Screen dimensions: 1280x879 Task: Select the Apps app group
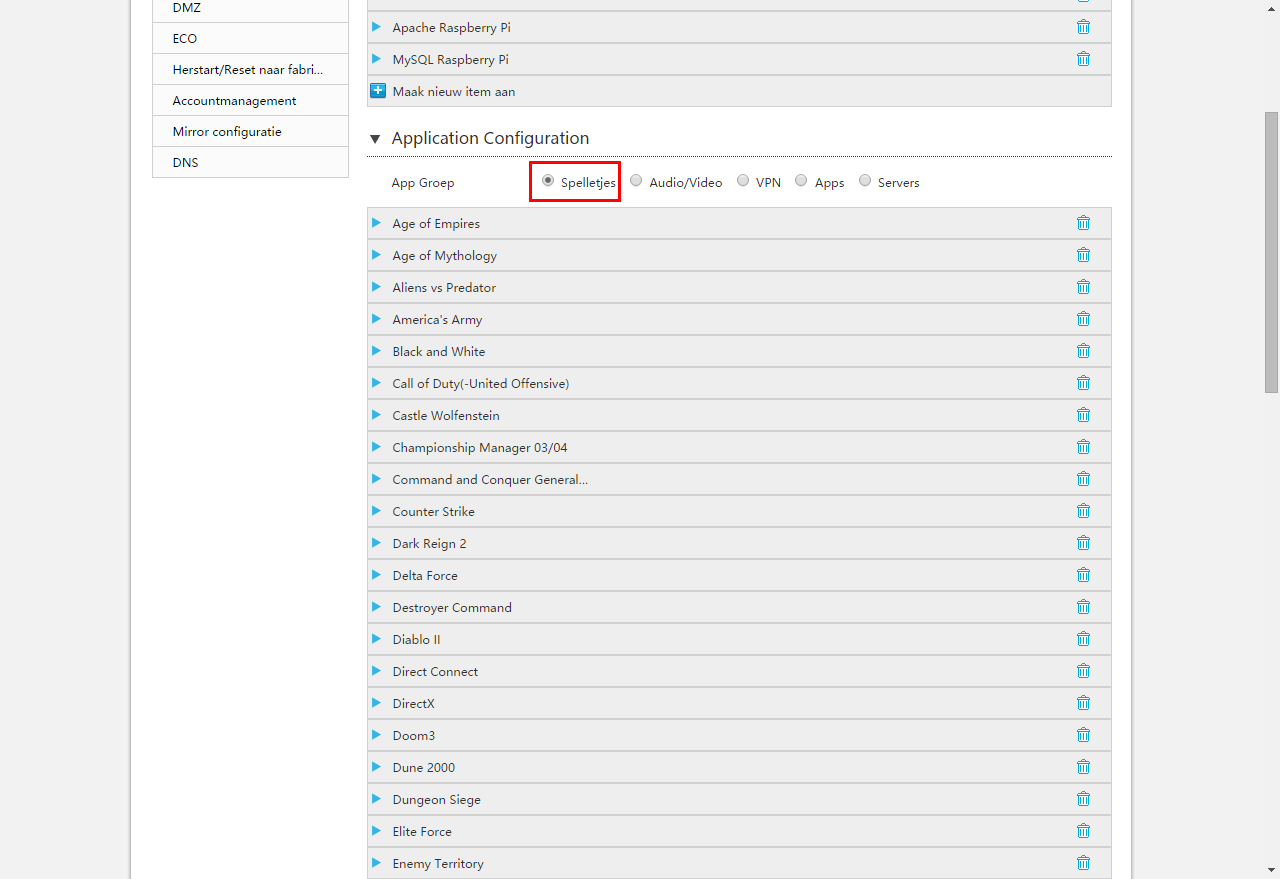(801, 181)
